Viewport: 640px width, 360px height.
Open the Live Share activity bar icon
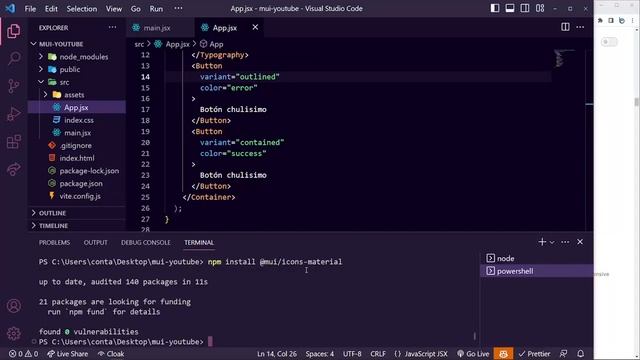[x=13, y=169]
